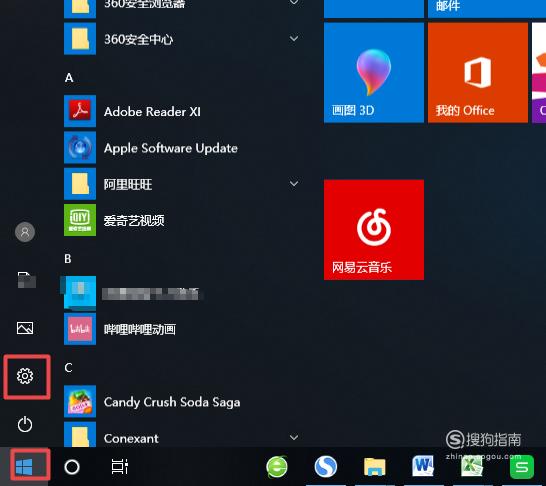The width and height of the screenshot is (546, 486).
Task: Open File Explorer on taskbar
Action: click(375, 467)
